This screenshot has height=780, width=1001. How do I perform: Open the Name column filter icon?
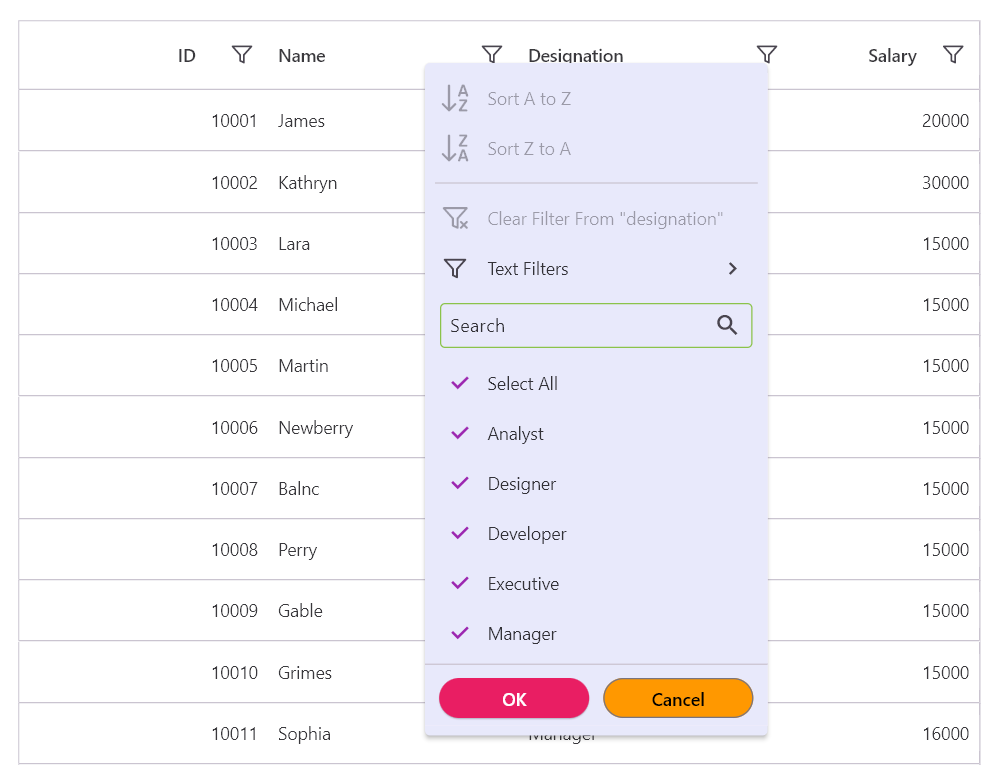[492, 55]
